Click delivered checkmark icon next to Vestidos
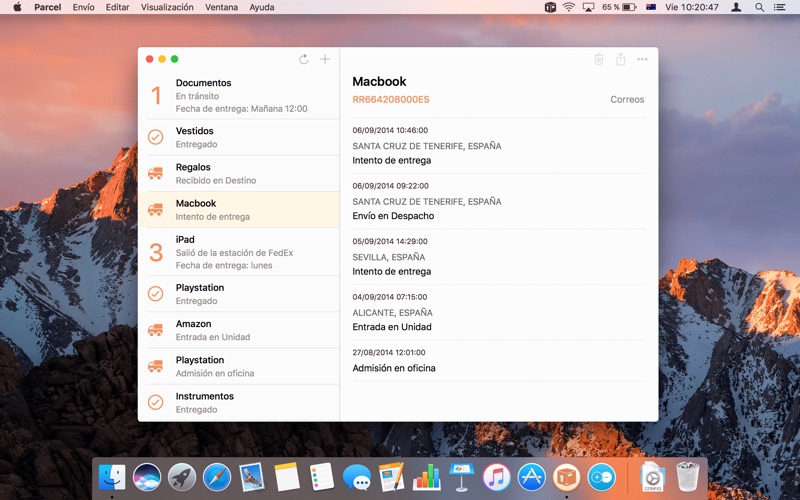 click(x=156, y=137)
